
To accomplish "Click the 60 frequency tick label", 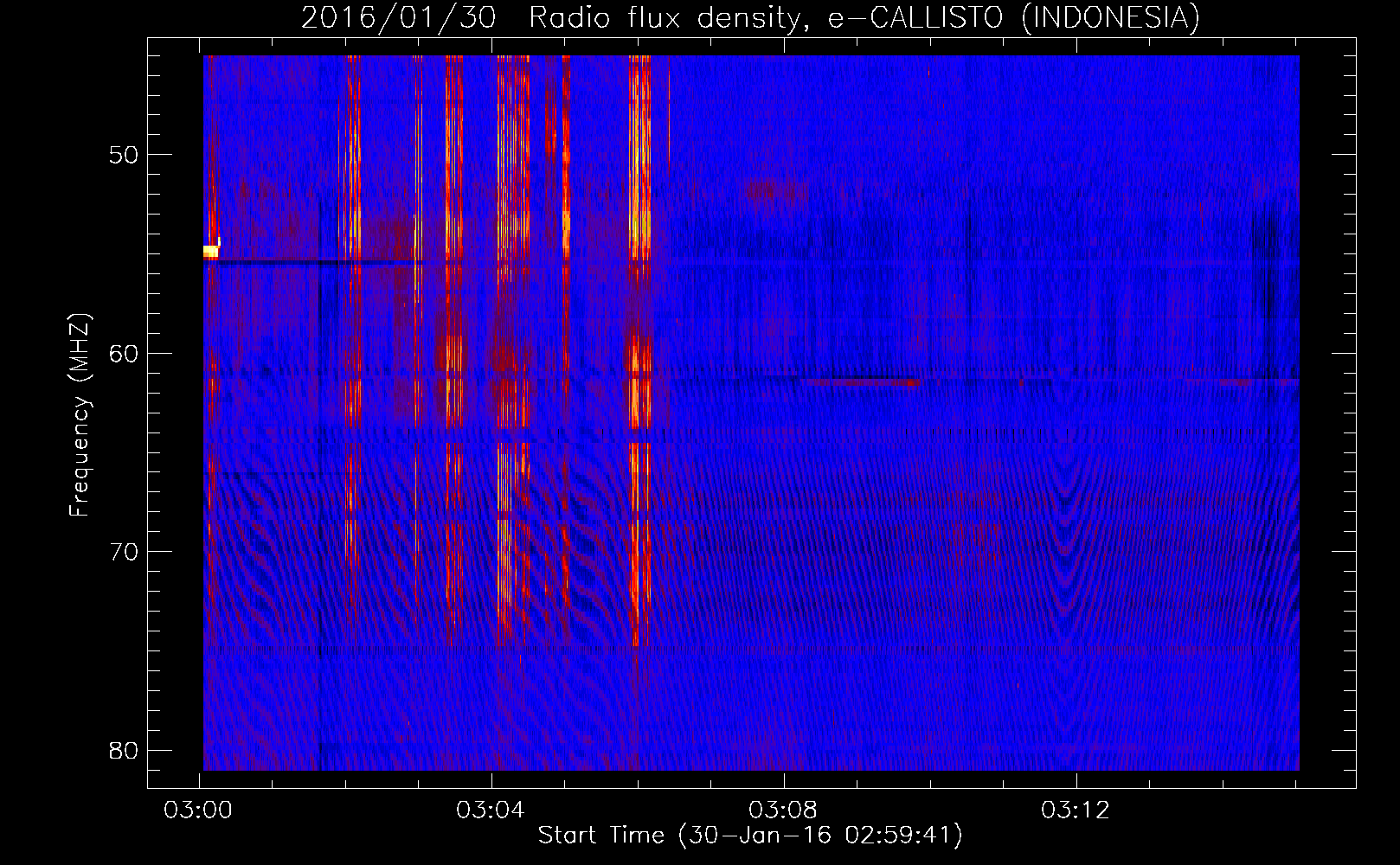I will point(124,353).
